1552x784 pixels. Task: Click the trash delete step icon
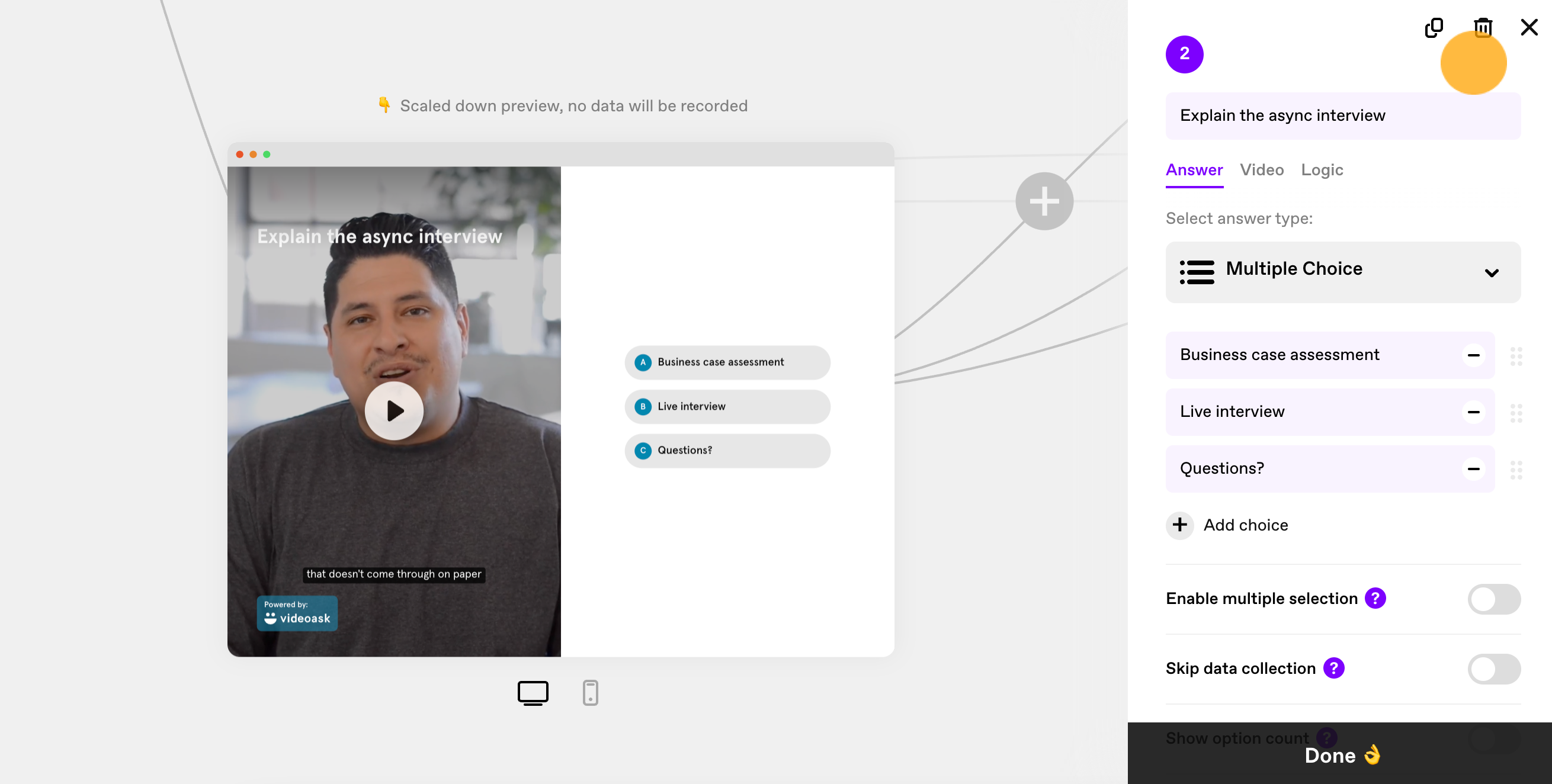coord(1483,27)
